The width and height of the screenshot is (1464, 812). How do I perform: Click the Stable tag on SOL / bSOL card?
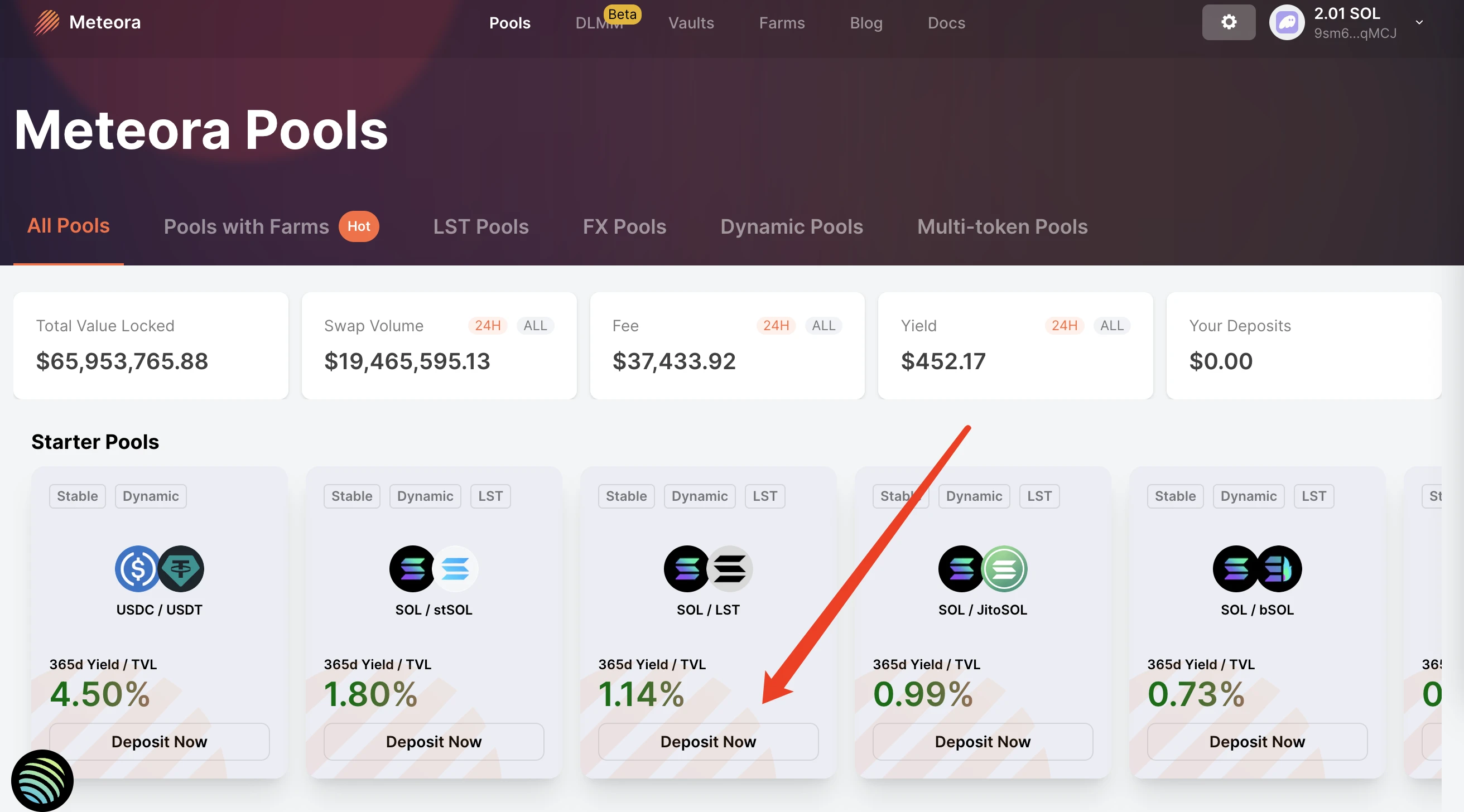(1176, 496)
